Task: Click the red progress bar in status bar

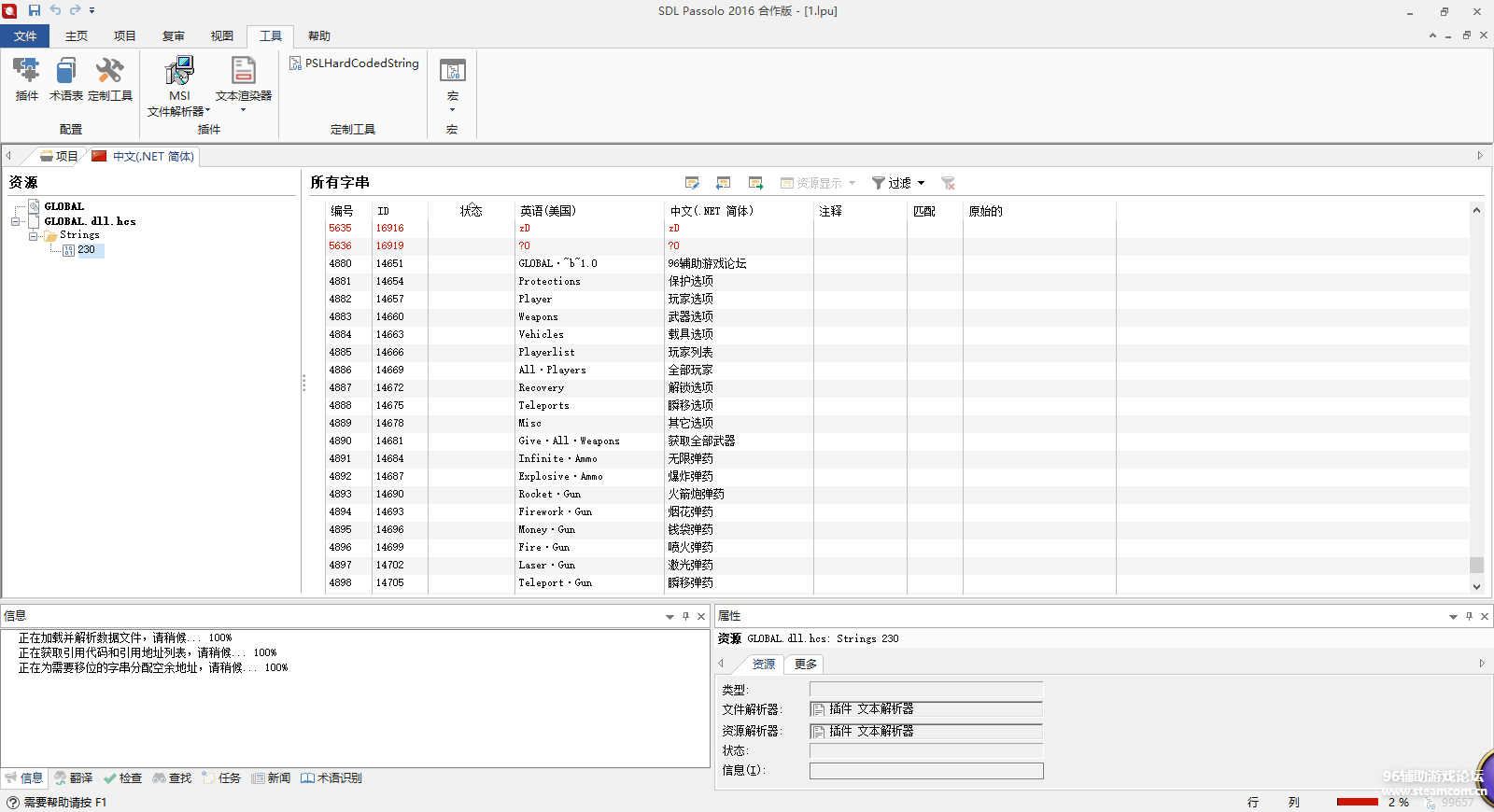Action: point(1357,802)
